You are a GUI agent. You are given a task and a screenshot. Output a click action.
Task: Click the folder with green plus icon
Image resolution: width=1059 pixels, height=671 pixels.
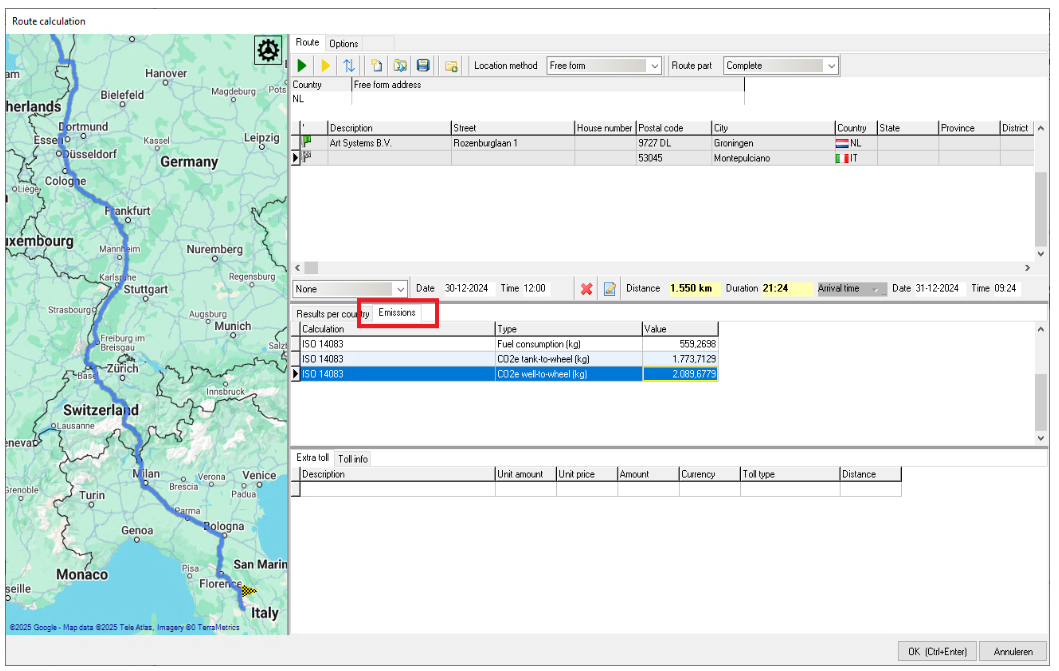451,66
